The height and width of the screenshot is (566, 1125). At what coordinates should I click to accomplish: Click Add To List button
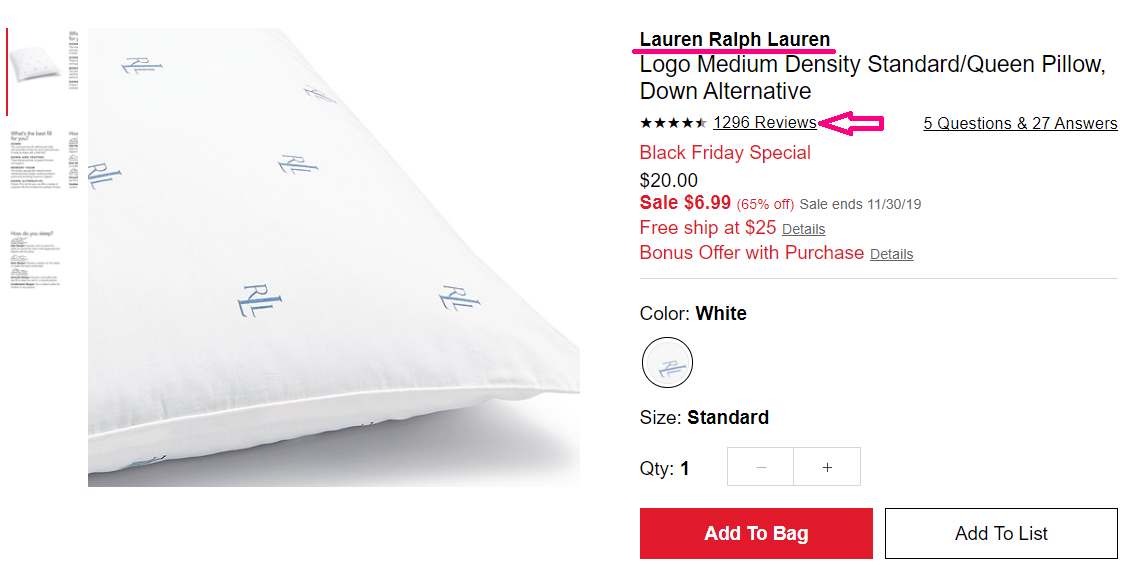[1001, 533]
